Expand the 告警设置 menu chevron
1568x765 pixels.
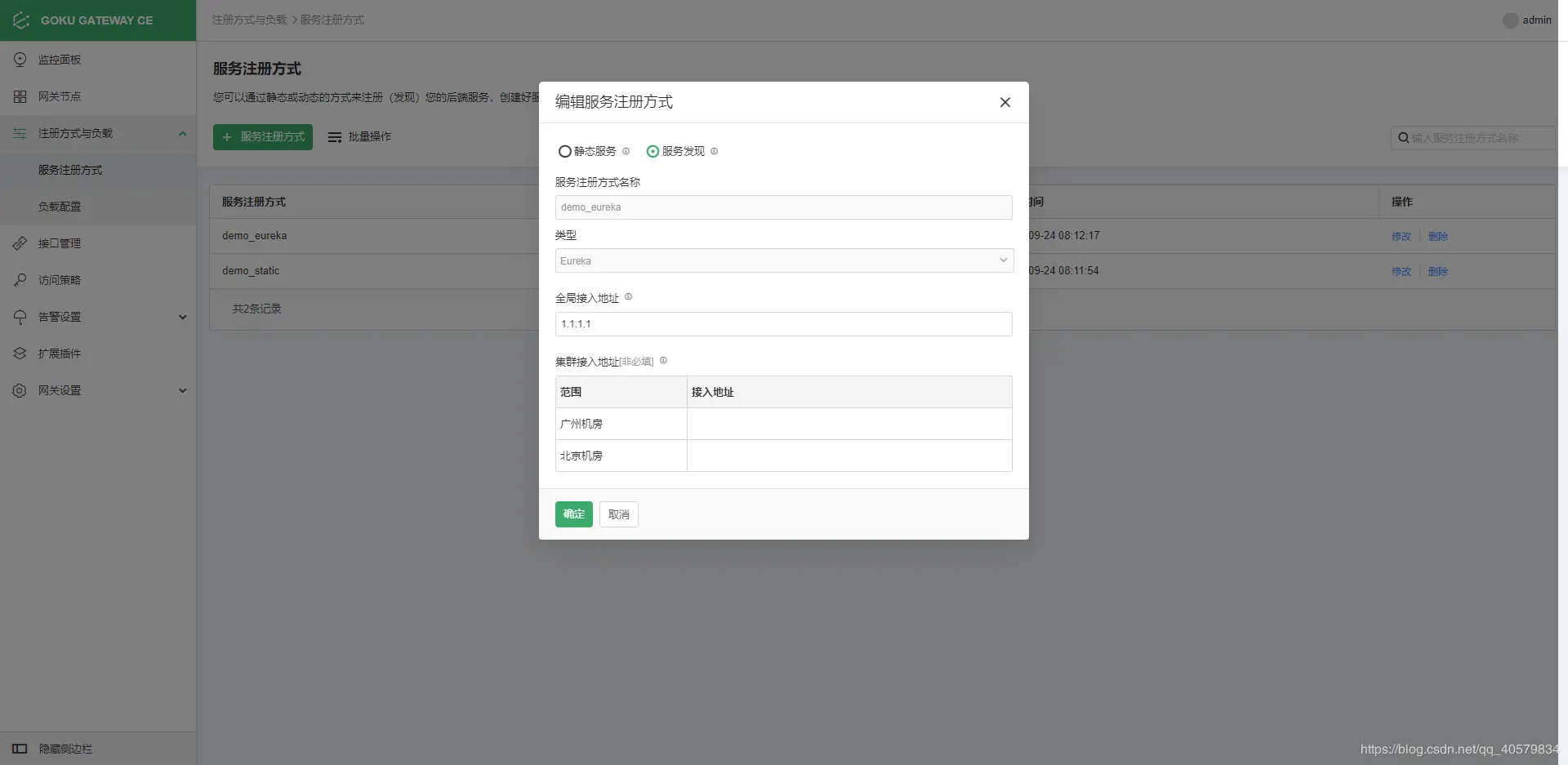[x=183, y=317]
